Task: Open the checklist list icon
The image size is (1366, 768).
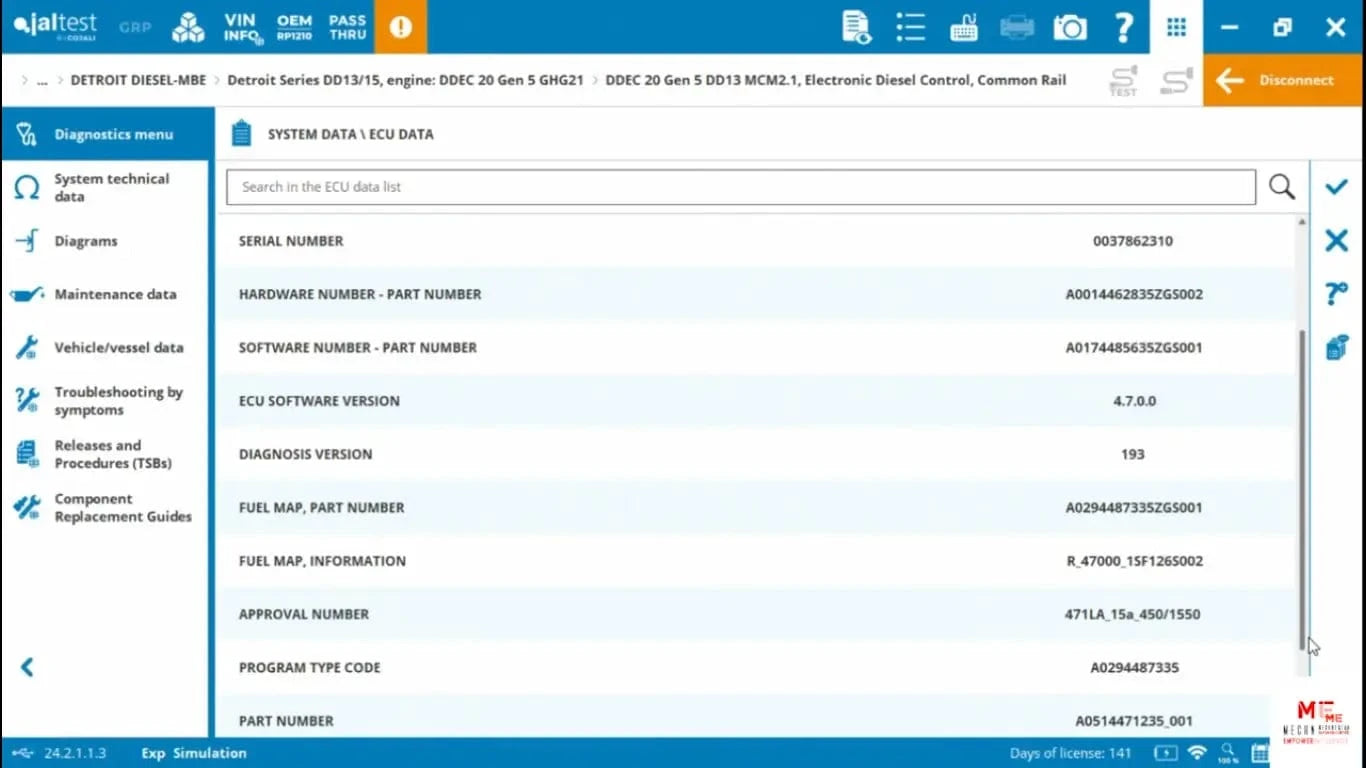Action: click(910, 27)
